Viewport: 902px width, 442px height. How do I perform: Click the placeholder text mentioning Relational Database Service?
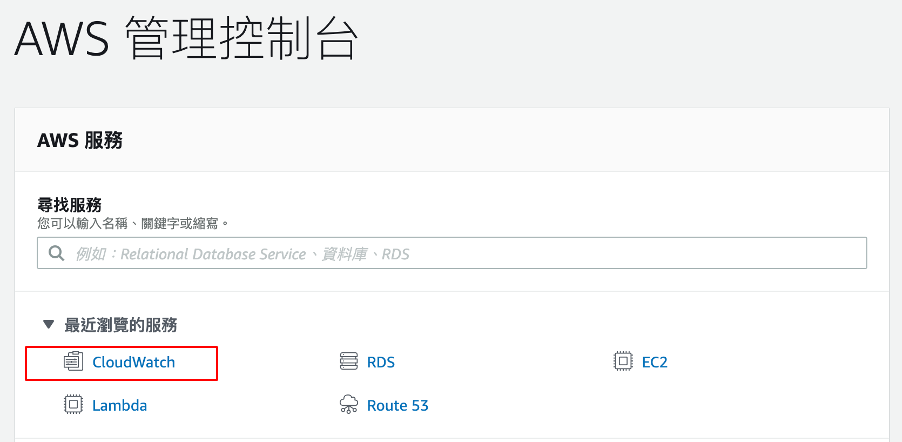pyautogui.click(x=242, y=254)
